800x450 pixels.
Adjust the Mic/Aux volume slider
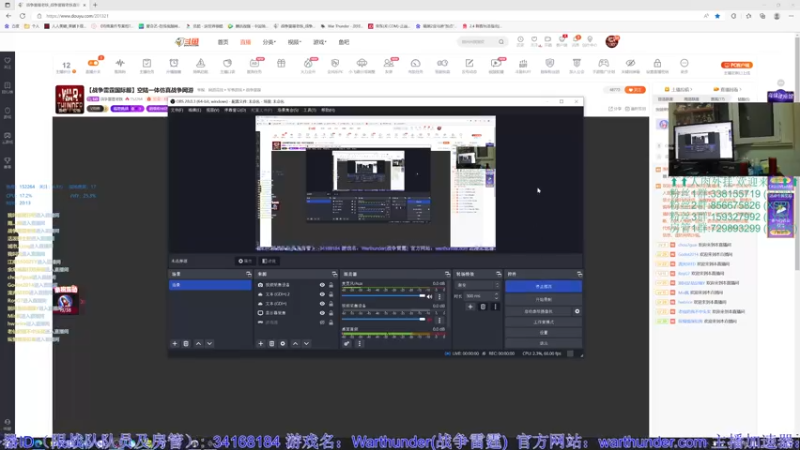tap(384, 296)
